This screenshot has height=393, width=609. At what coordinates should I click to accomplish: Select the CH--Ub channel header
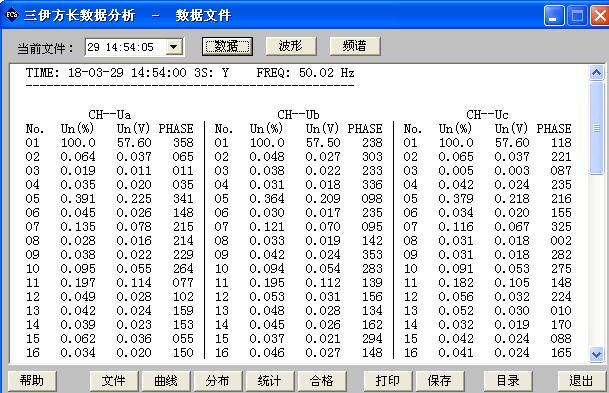(298, 115)
